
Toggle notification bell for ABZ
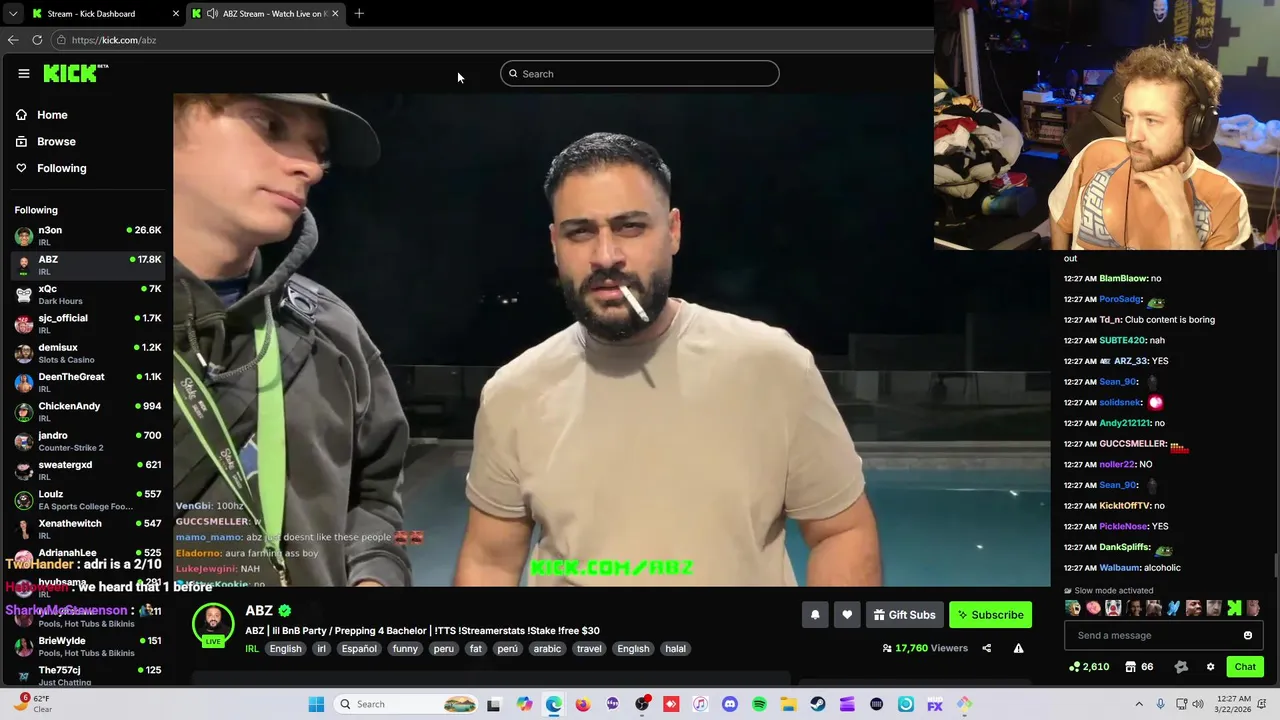click(815, 615)
